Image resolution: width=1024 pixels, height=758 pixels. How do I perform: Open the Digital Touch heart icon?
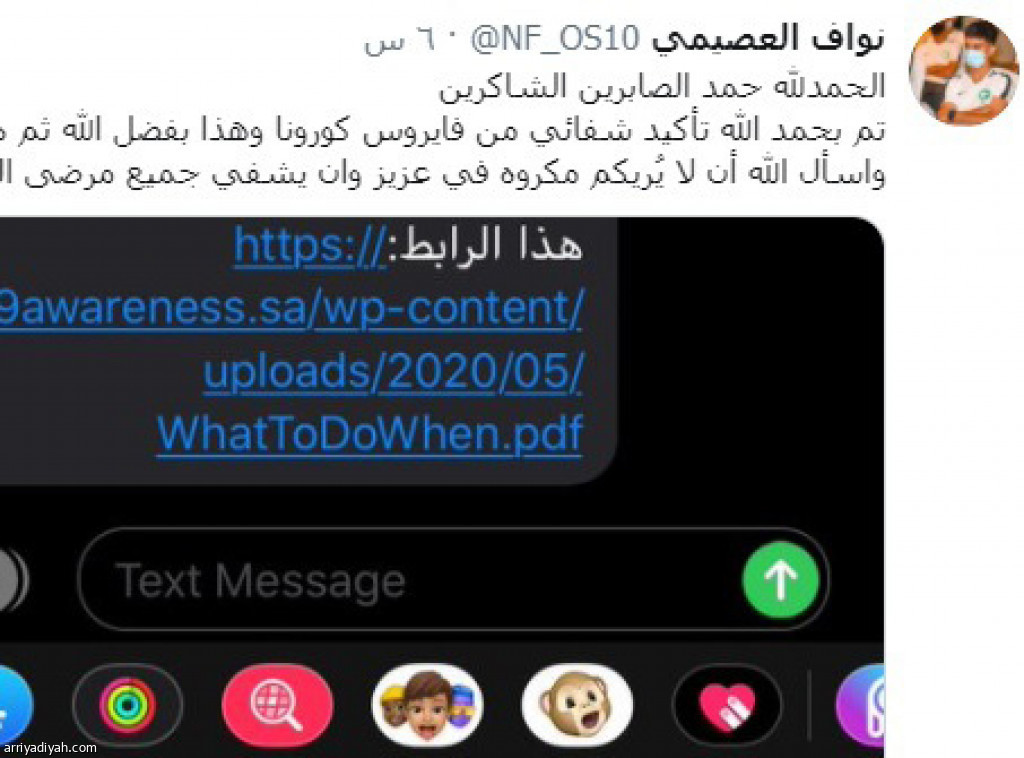point(727,705)
